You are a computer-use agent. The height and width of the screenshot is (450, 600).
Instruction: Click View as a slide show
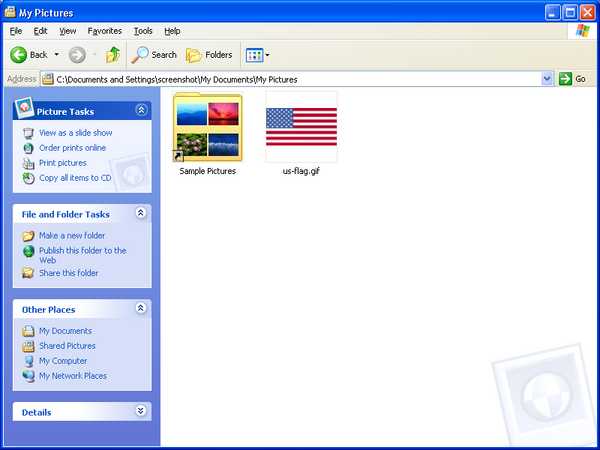pos(76,133)
